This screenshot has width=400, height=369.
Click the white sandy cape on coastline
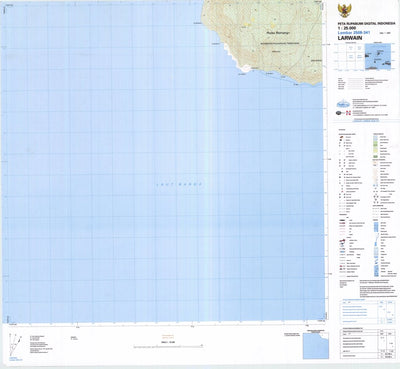[x=246, y=68]
